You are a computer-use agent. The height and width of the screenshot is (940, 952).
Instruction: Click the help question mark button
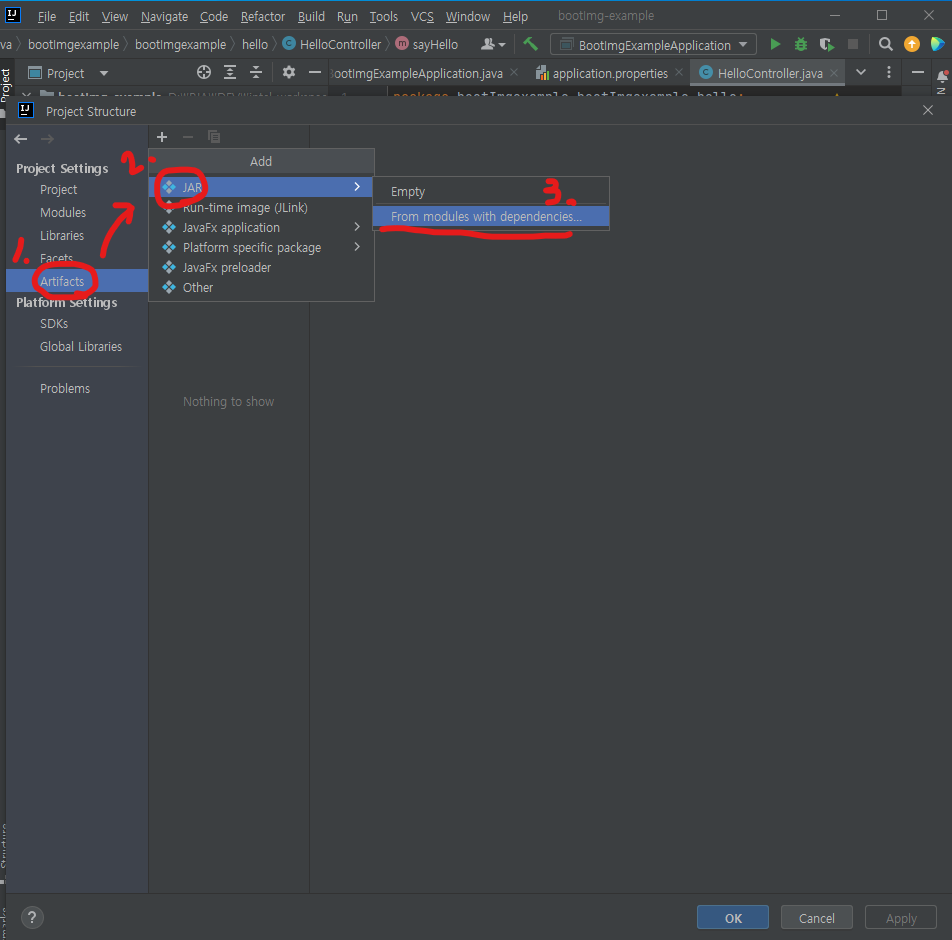coord(32,917)
